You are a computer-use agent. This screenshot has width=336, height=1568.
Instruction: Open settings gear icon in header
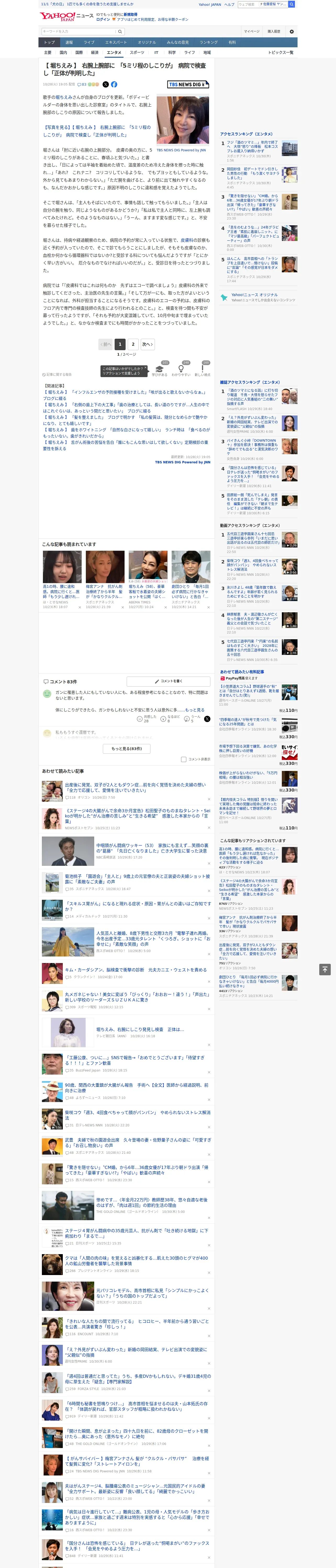292,32
